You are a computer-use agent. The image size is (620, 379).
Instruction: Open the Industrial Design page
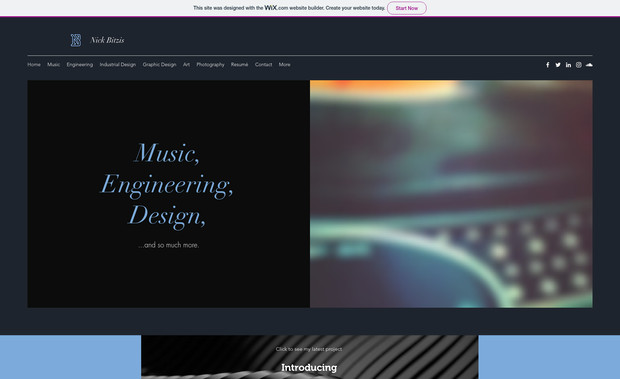tap(117, 64)
